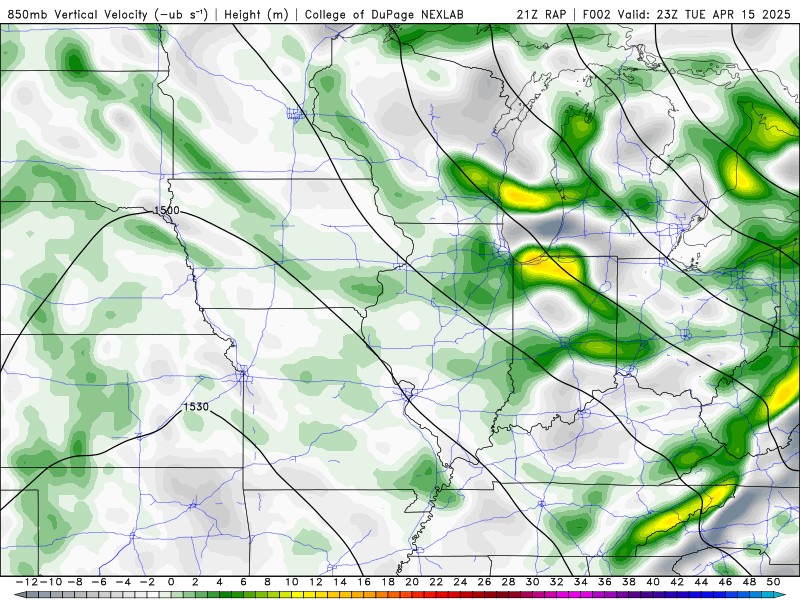
Task: Click the 26 value on the color scale
Action: tap(484, 582)
